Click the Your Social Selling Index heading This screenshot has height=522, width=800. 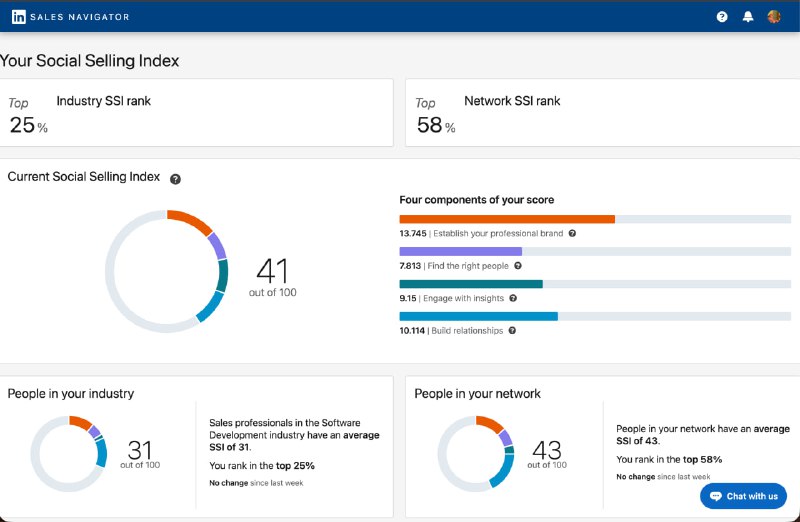[90, 61]
